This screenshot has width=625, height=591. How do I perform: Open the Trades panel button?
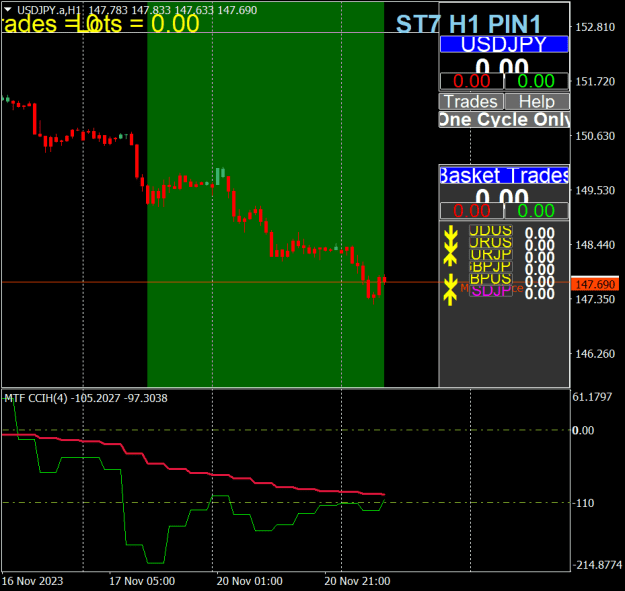pos(471,102)
